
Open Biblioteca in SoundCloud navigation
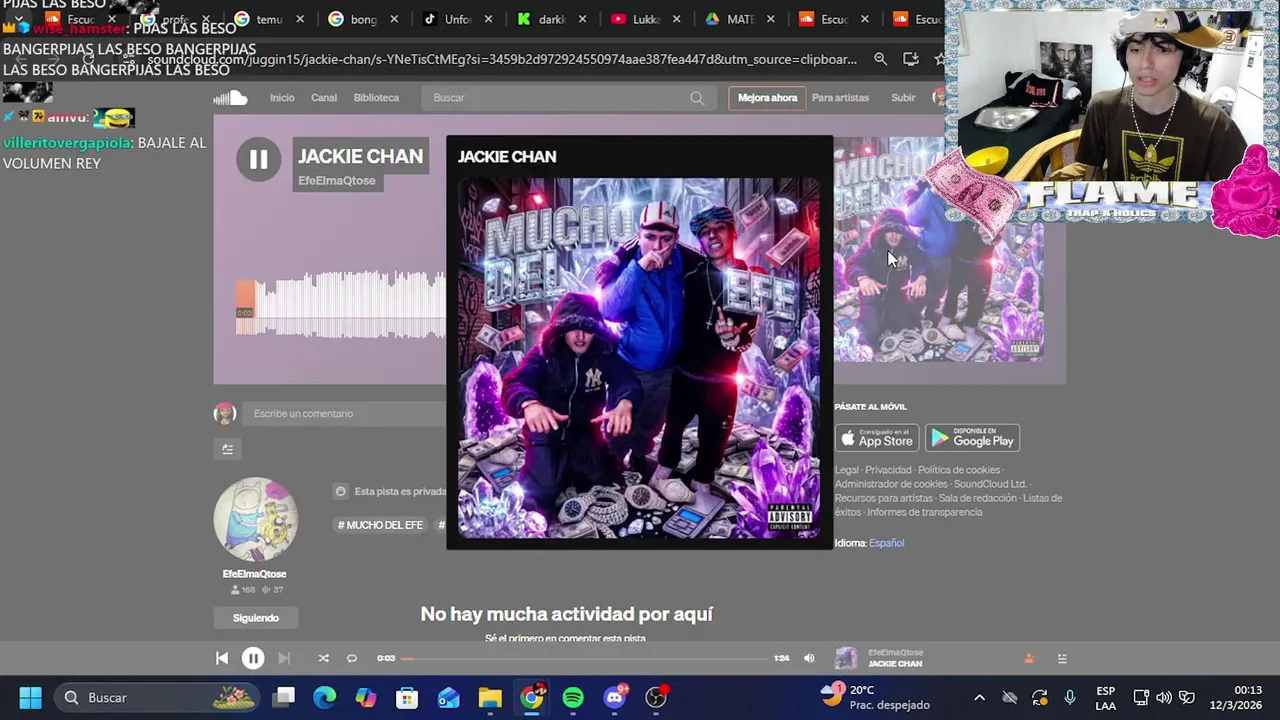tap(376, 98)
